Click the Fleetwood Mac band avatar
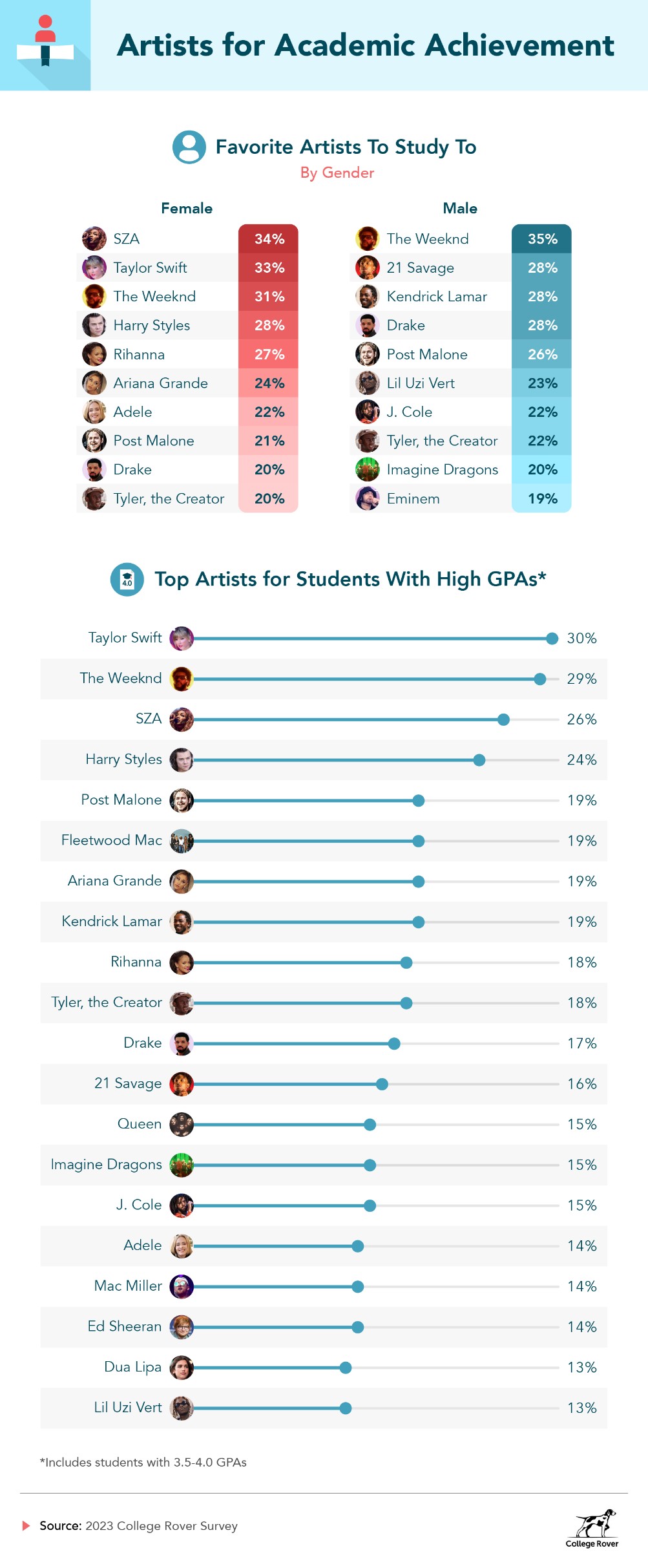The height and width of the screenshot is (1568, 648). [182, 841]
